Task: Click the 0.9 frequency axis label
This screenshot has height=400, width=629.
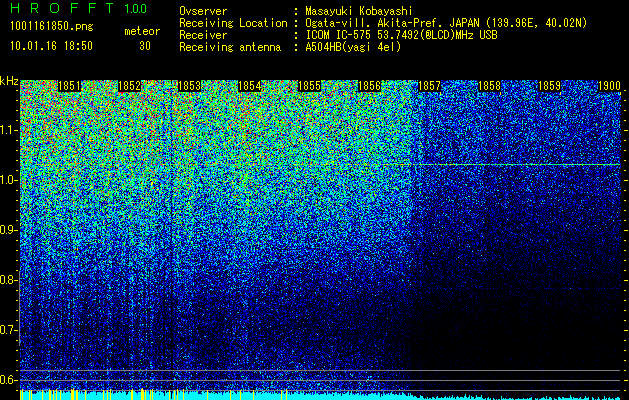Action: click(x=8, y=230)
